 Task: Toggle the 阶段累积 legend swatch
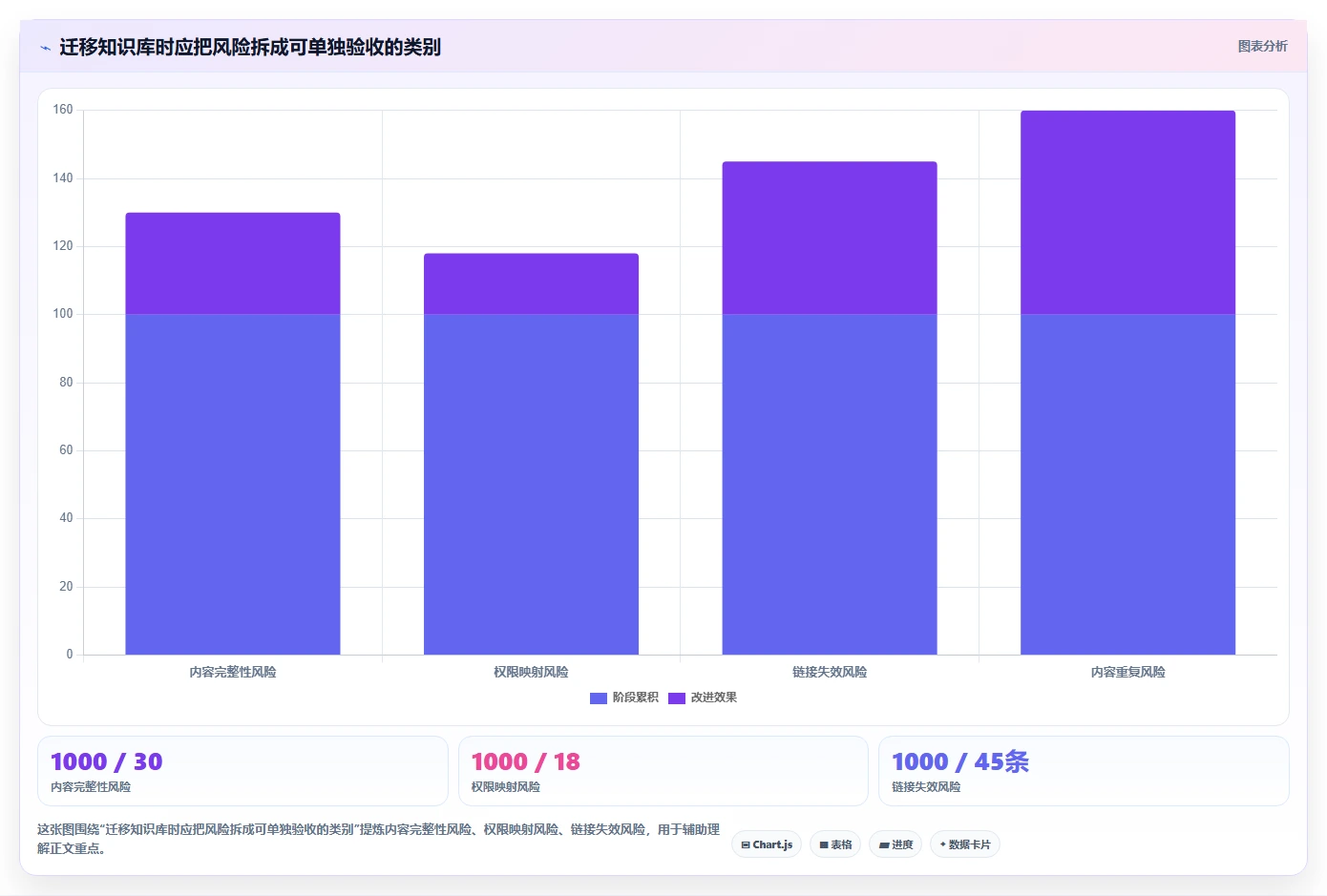tap(599, 698)
